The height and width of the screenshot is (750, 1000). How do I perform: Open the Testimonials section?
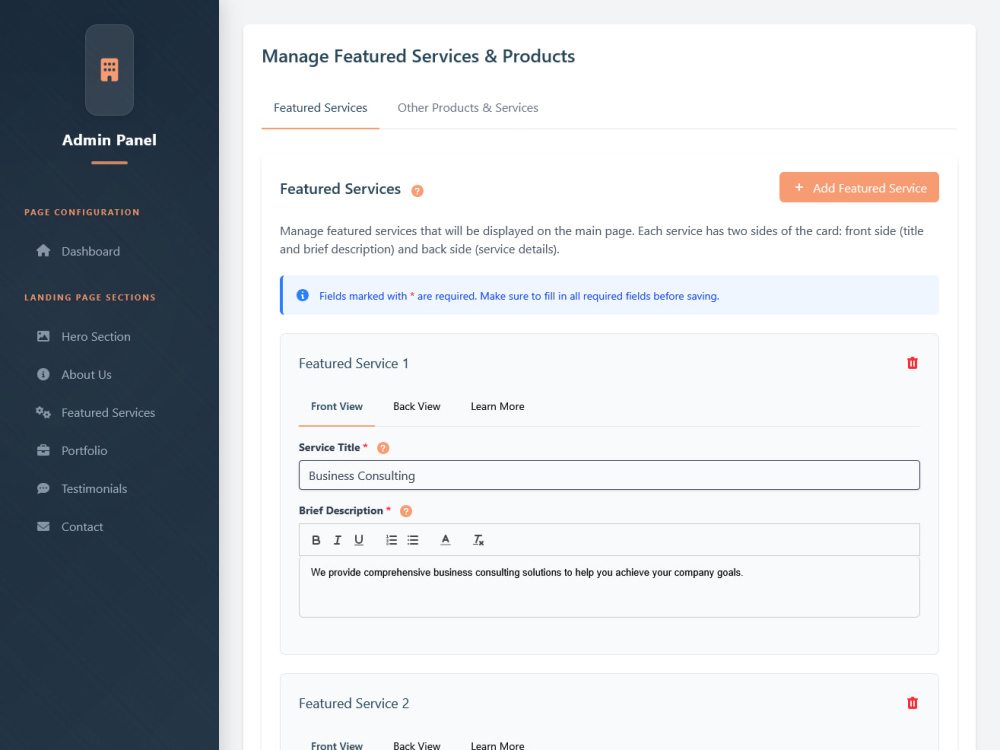tap(94, 489)
